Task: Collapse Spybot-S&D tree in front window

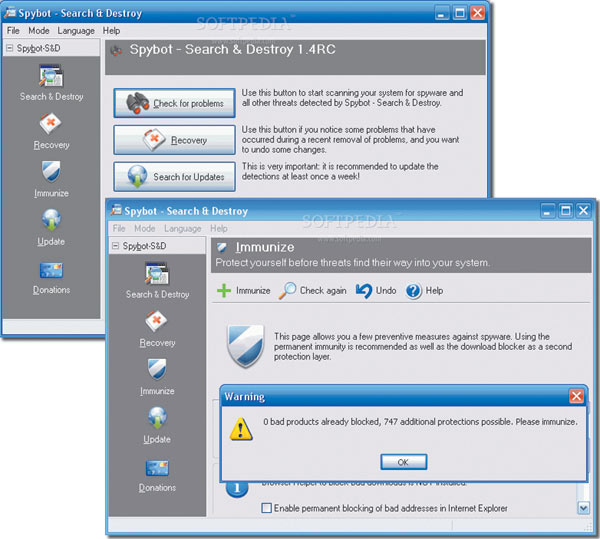Action: pyautogui.click(x=116, y=246)
